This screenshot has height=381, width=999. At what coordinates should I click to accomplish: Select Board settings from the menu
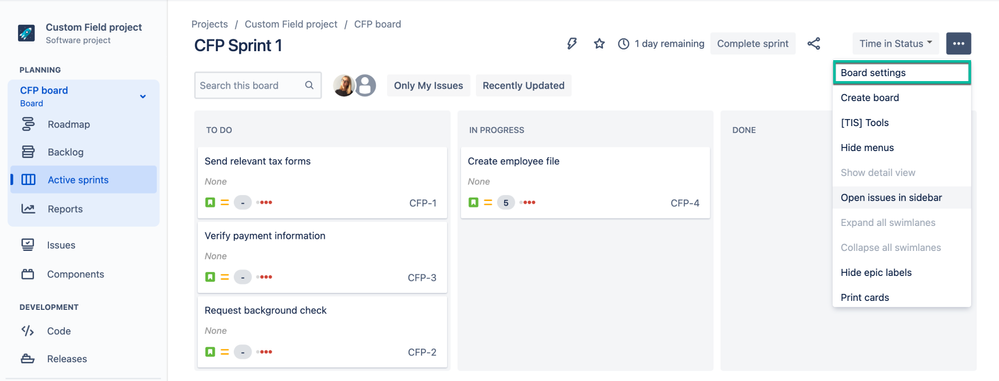coord(902,73)
